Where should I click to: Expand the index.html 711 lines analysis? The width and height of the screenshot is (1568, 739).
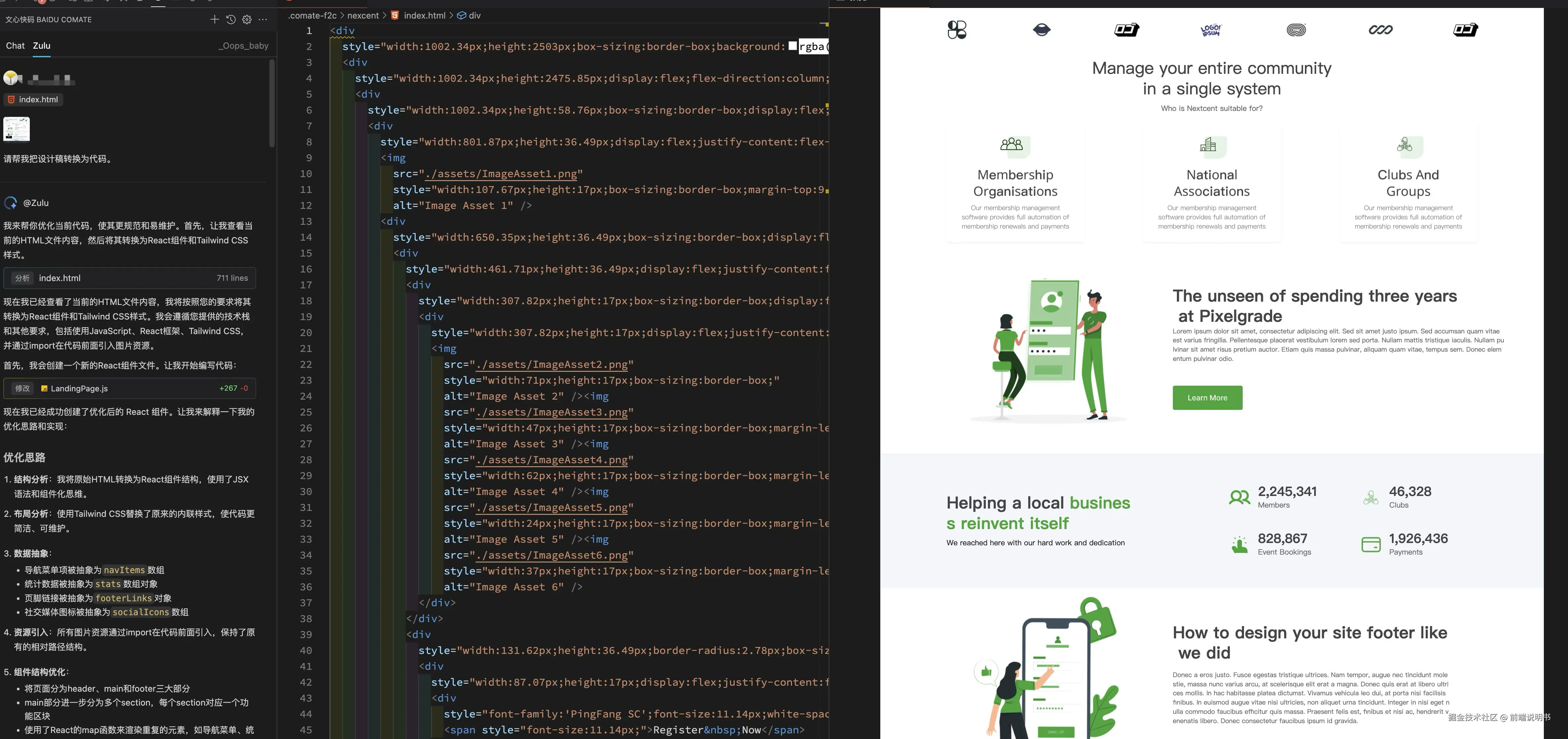point(130,278)
